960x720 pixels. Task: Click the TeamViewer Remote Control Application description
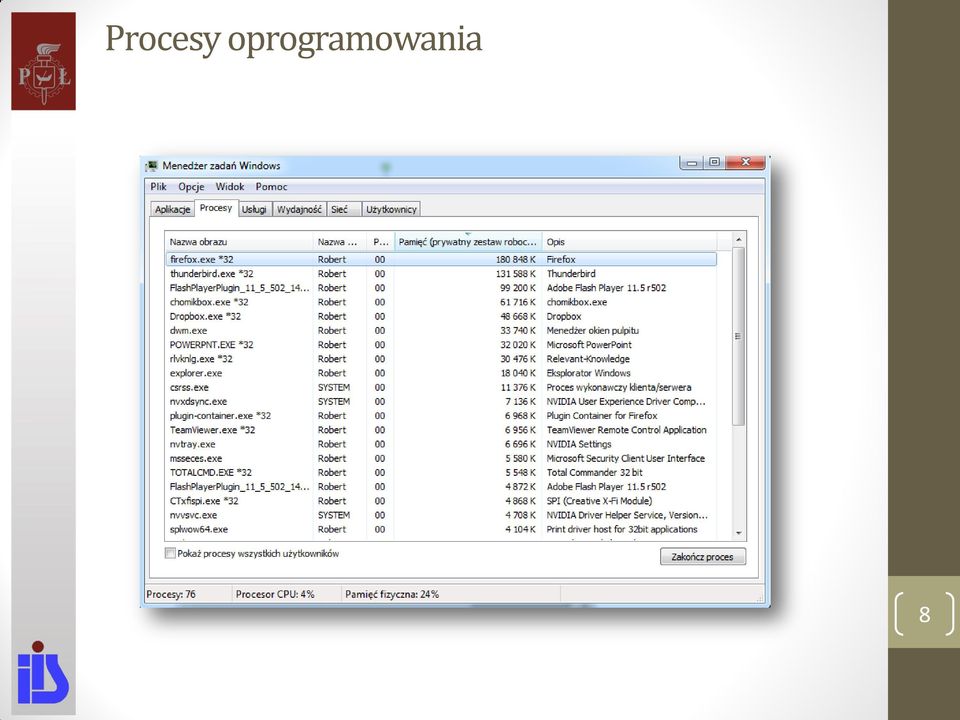tap(626, 430)
